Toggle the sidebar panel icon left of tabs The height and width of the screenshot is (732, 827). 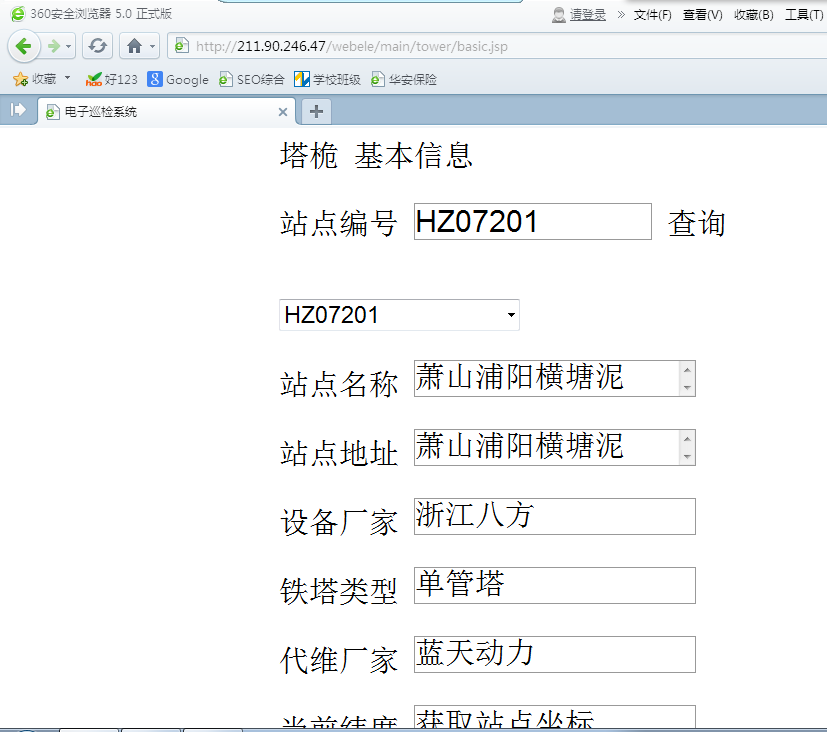[x=18, y=110]
